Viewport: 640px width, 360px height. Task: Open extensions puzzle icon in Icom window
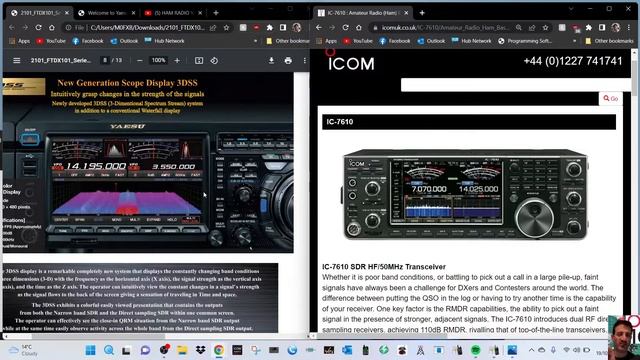(589, 27)
